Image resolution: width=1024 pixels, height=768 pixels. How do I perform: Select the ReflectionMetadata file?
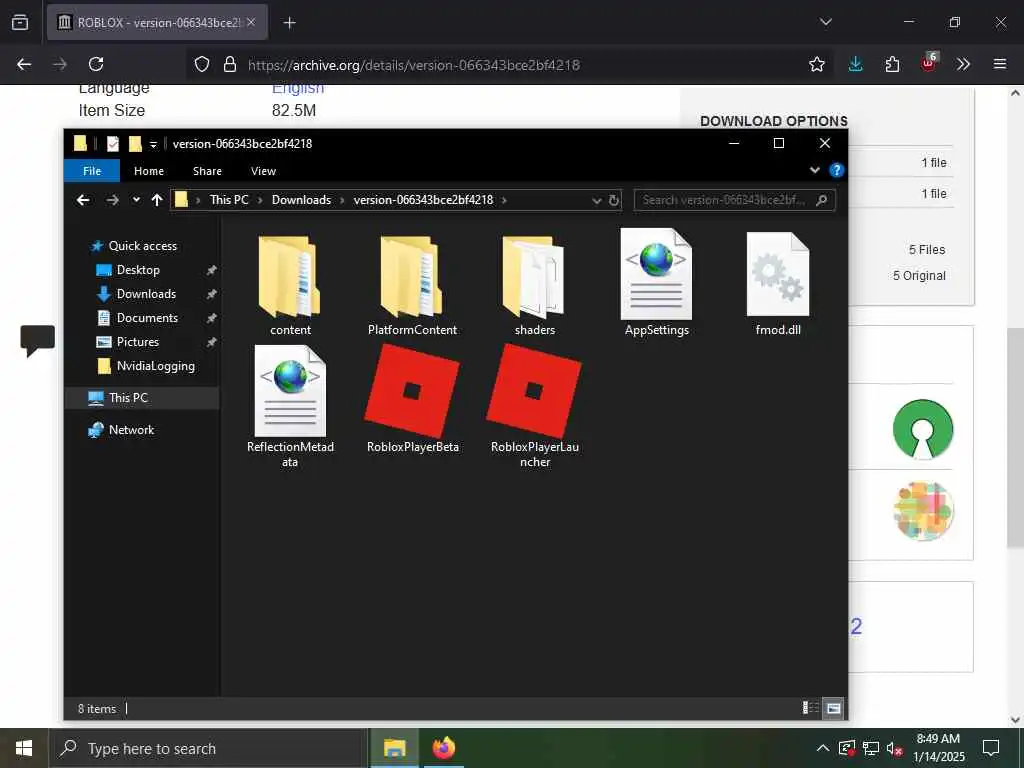click(x=290, y=407)
